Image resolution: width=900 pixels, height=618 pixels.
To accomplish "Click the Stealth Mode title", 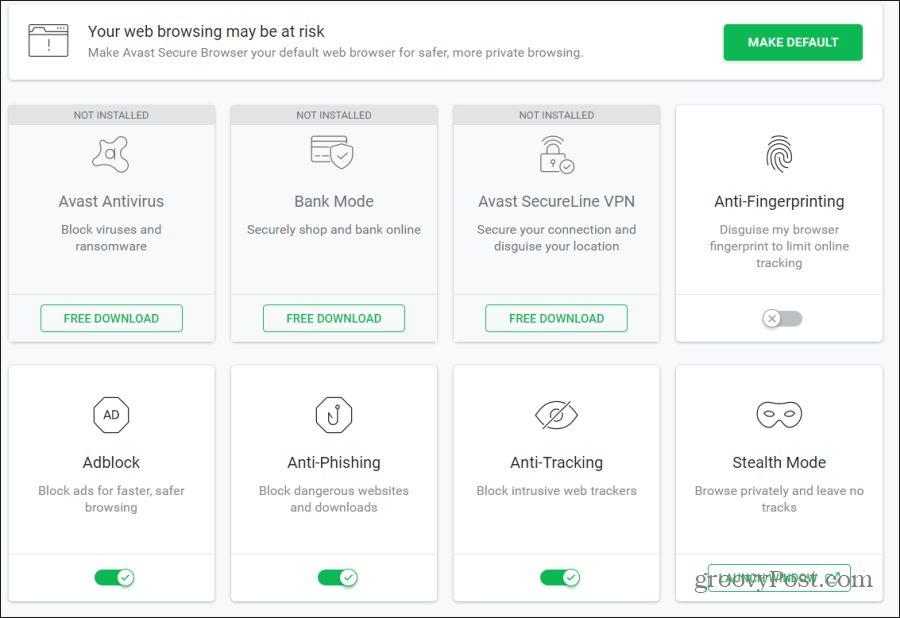I will (x=779, y=462).
